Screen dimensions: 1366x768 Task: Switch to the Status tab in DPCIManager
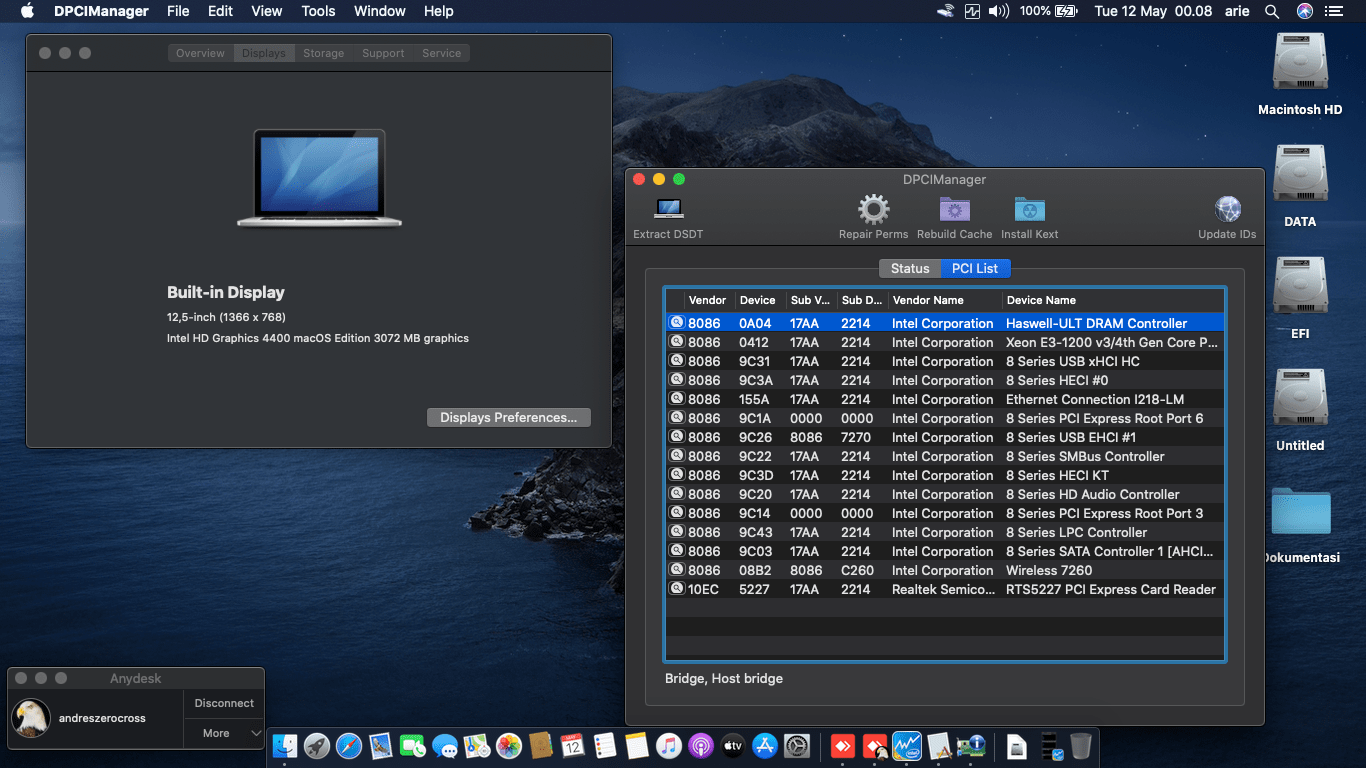[910, 268]
